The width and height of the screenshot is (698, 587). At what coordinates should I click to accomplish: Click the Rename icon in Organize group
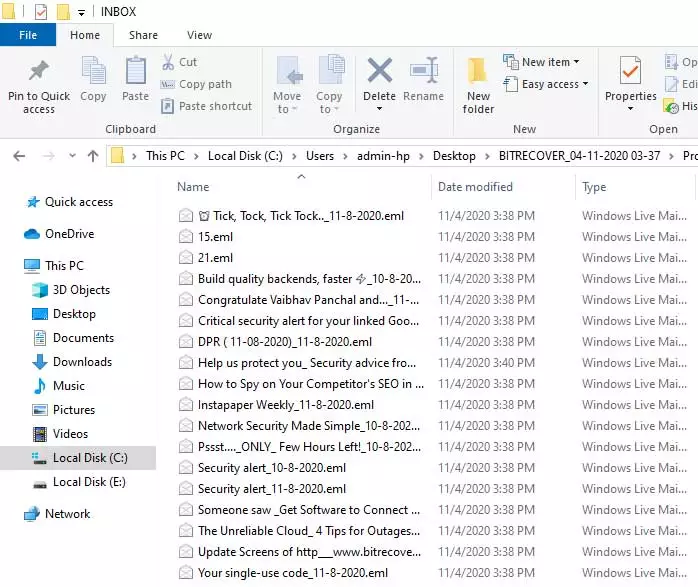(423, 72)
